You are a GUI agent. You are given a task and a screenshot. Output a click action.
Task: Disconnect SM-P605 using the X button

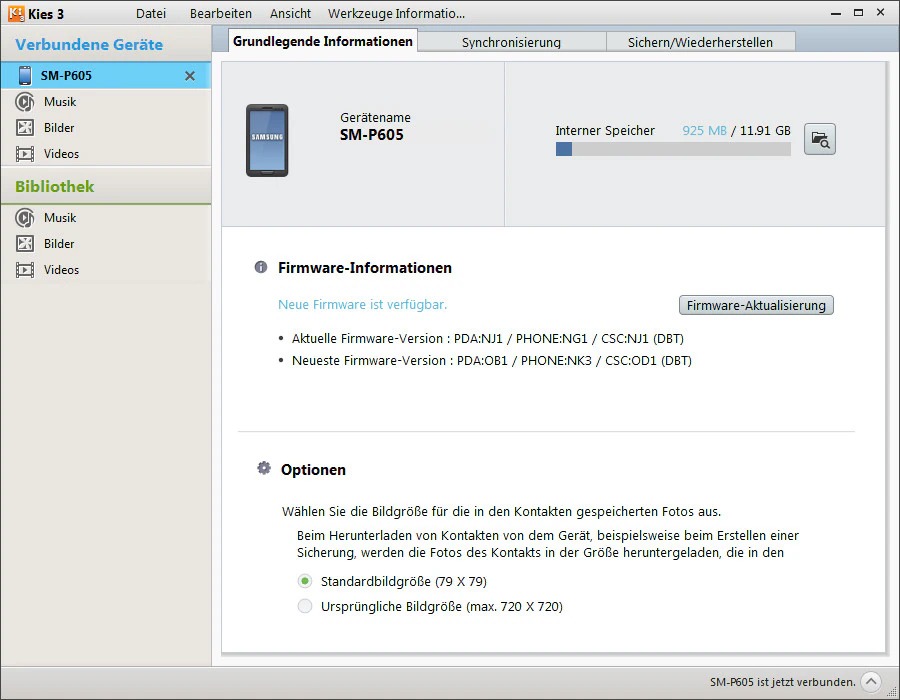(190, 76)
